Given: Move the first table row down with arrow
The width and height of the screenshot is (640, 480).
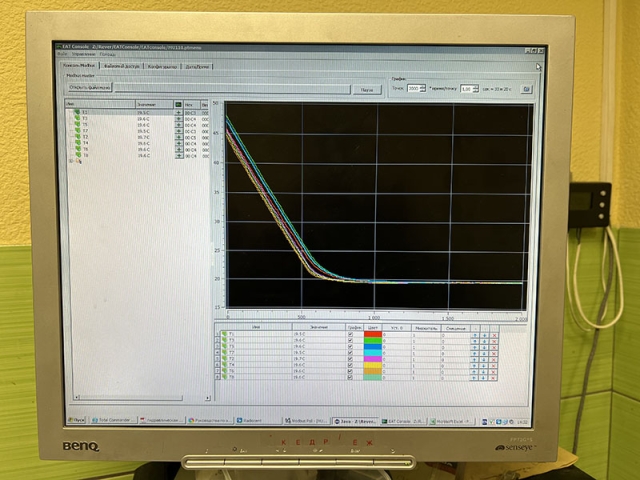Looking at the screenshot, I should (x=485, y=335).
